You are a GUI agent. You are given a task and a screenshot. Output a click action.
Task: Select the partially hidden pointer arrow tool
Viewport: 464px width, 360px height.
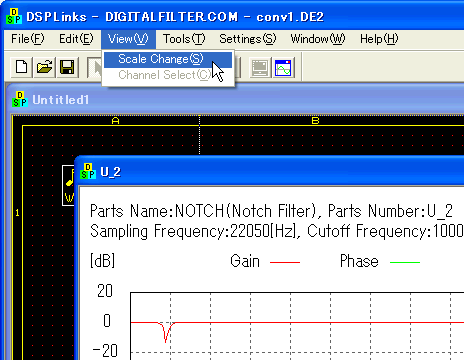[x=94, y=67]
